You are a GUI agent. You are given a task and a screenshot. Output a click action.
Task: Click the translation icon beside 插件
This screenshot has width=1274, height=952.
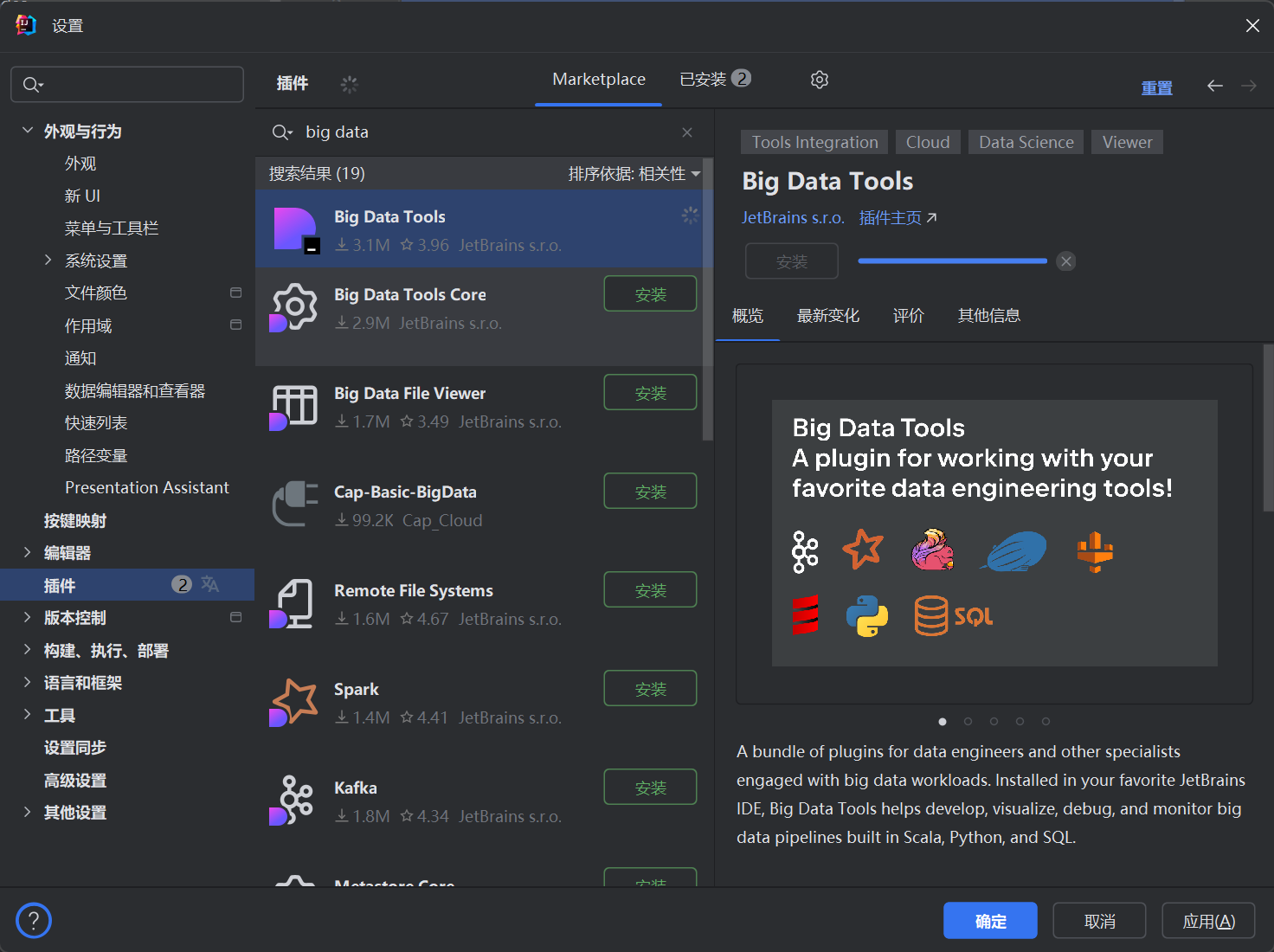pos(210,584)
